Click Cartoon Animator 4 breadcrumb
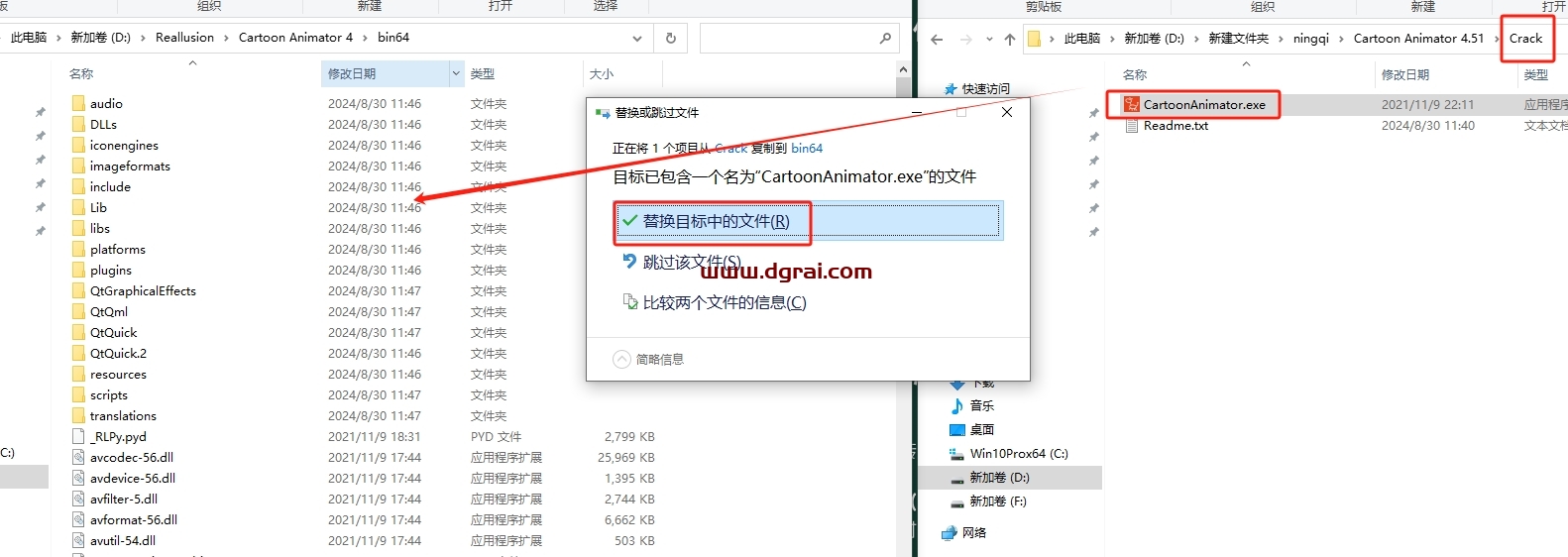The height and width of the screenshot is (557, 1568). (295, 38)
